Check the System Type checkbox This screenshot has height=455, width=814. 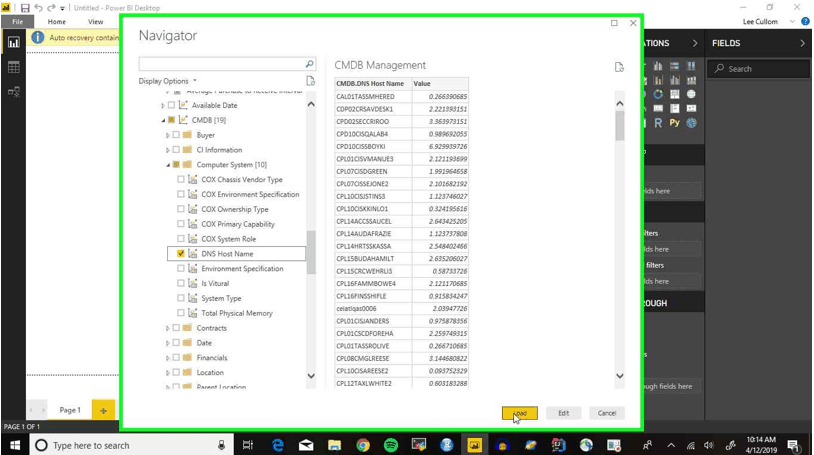point(181,298)
